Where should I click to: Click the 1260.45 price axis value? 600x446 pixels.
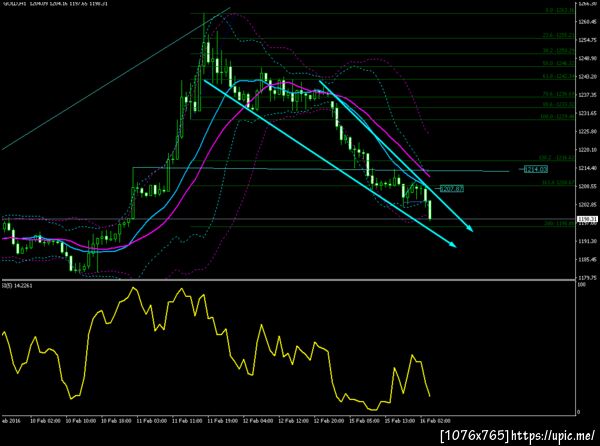(x=589, y=21)
